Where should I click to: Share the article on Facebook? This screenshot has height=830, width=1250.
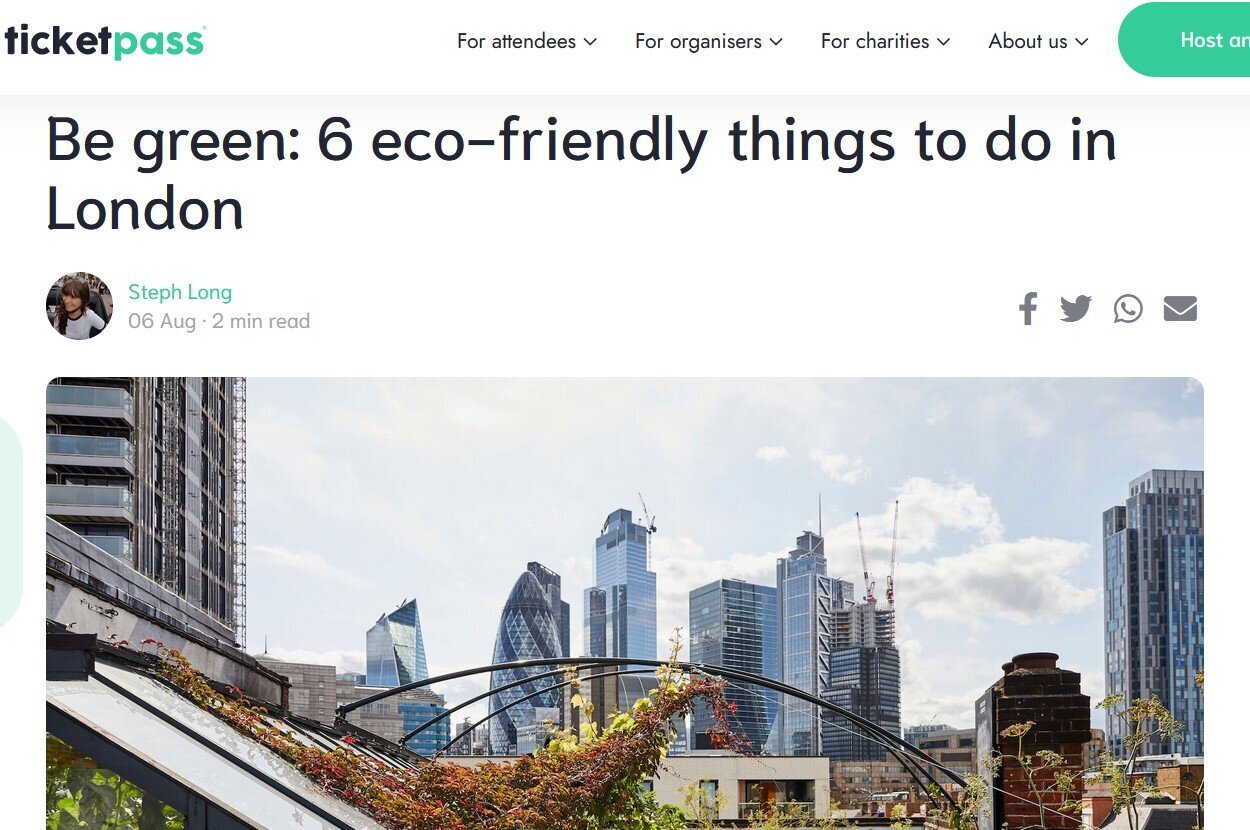pos(1028,308)
